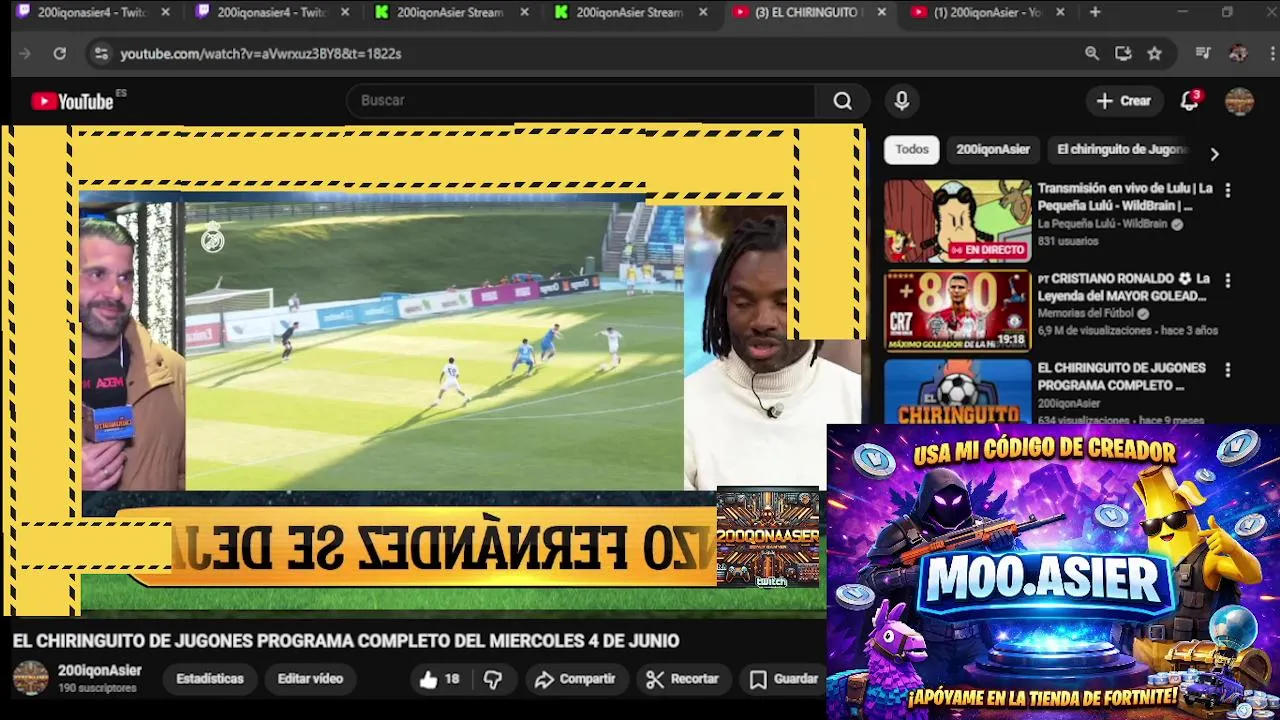Image resolution: width=1280 pixels, height=720 pixels.
Task: Click the video title text below player
Action: (346, 641)
